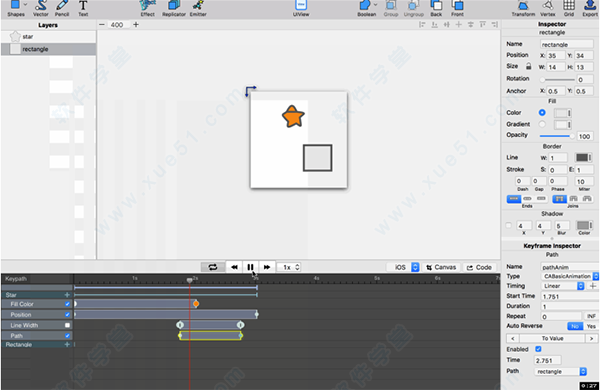
Task: Open the Vertex tool
Action: tap(548, 8)
